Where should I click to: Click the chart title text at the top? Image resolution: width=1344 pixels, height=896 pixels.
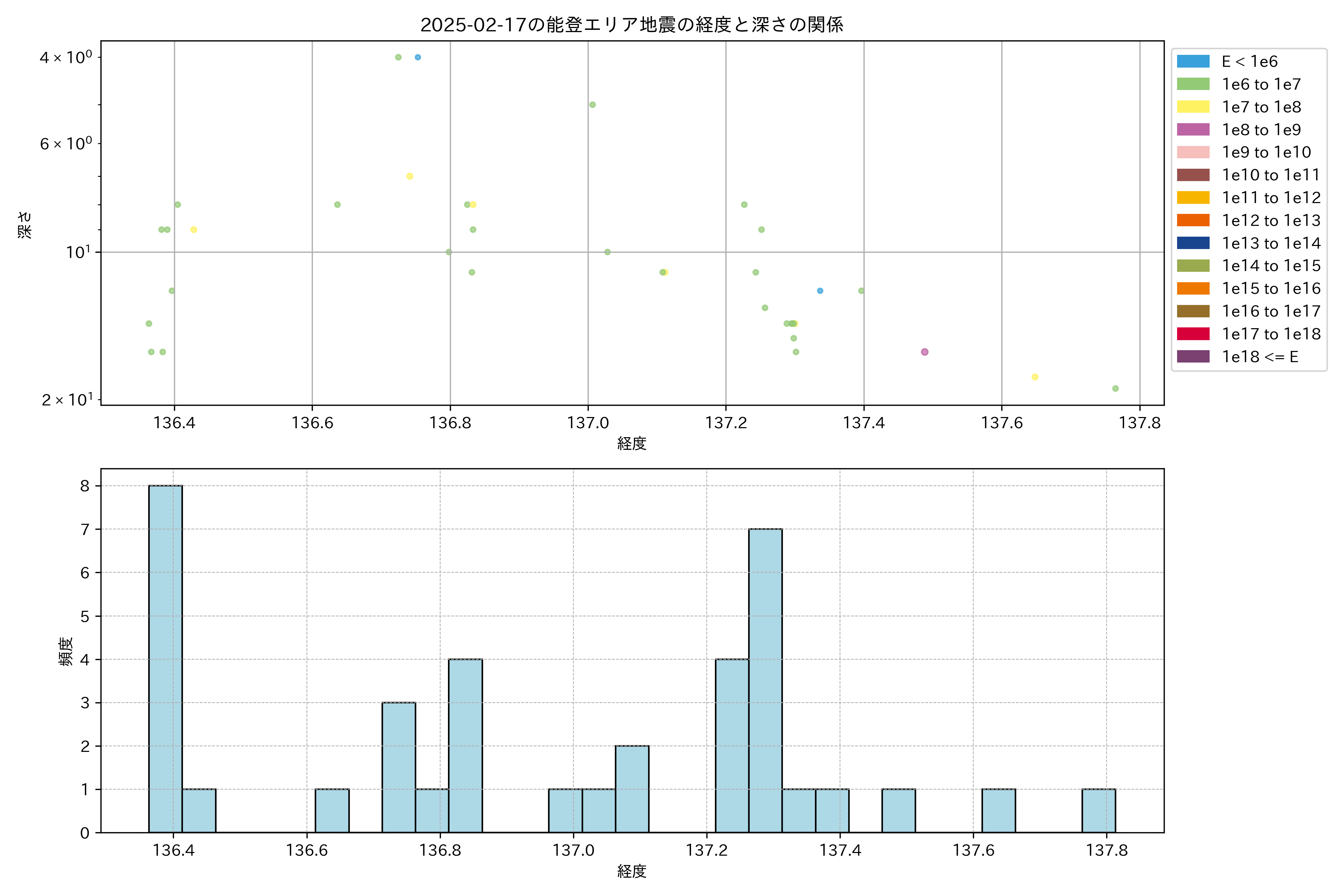[x=631, y=25]
